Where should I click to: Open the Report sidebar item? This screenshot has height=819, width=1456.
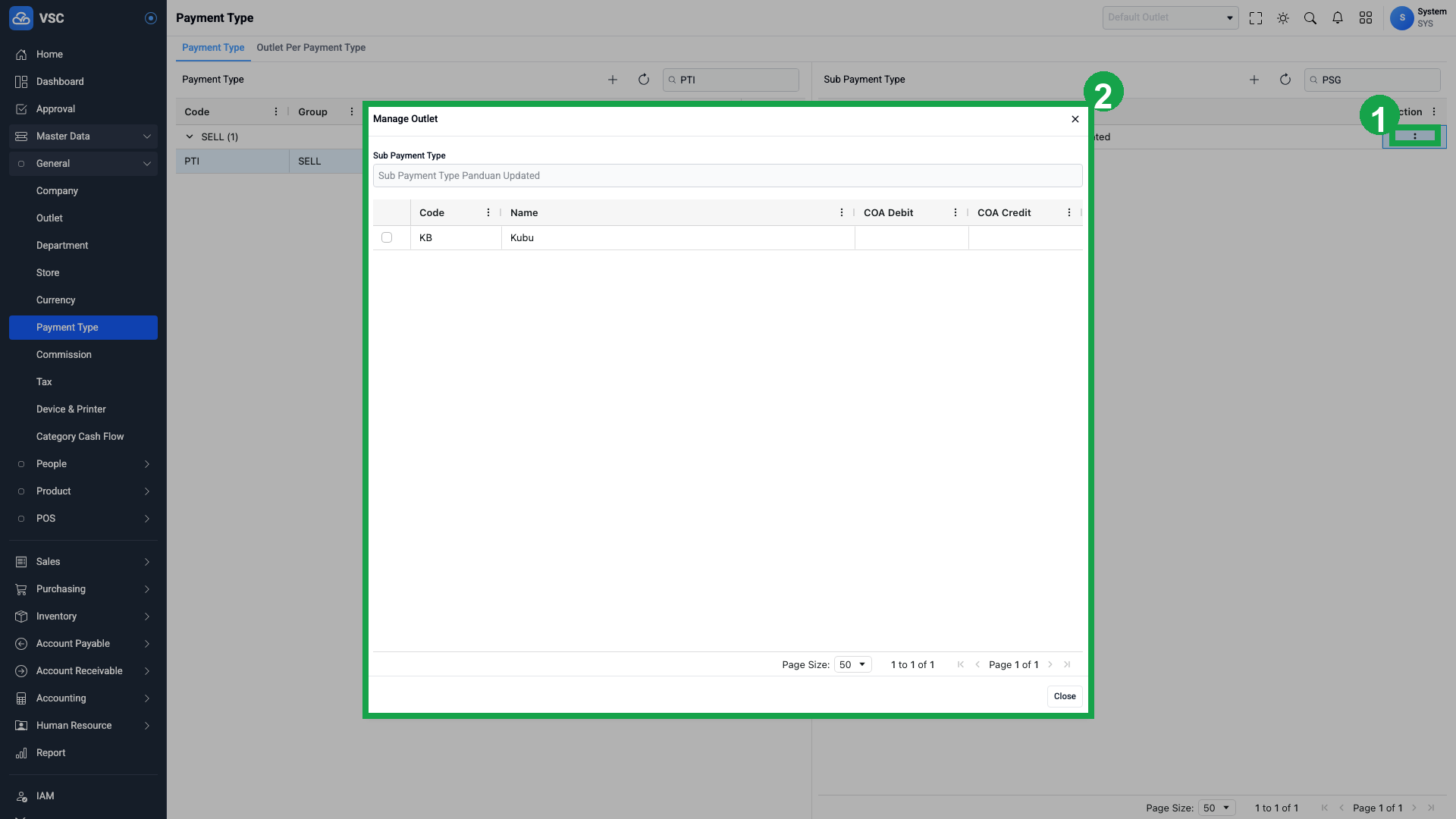(83, 753)
